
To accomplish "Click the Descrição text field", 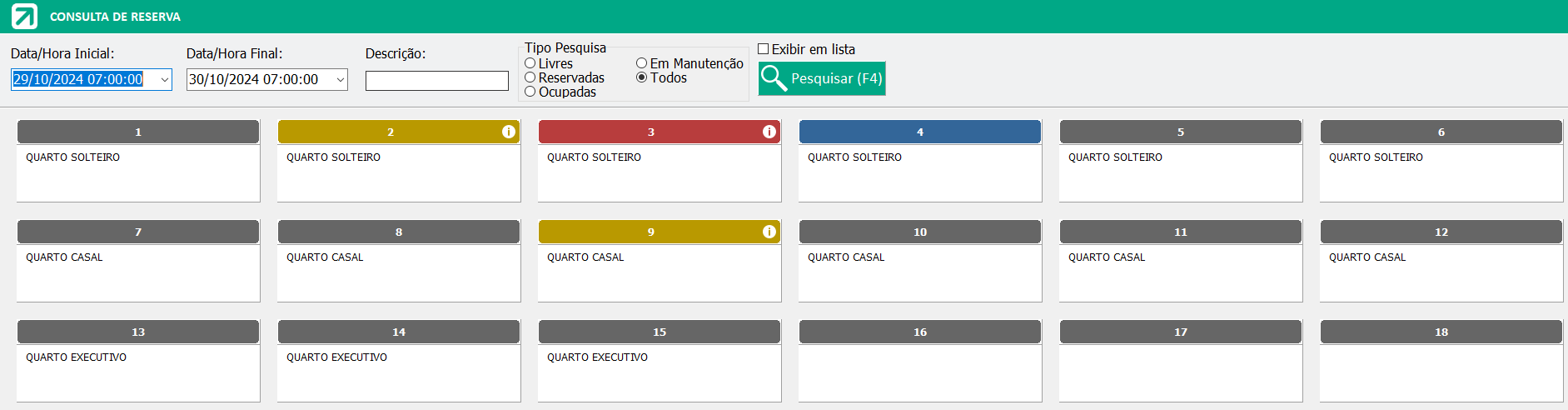I will 437,81.
